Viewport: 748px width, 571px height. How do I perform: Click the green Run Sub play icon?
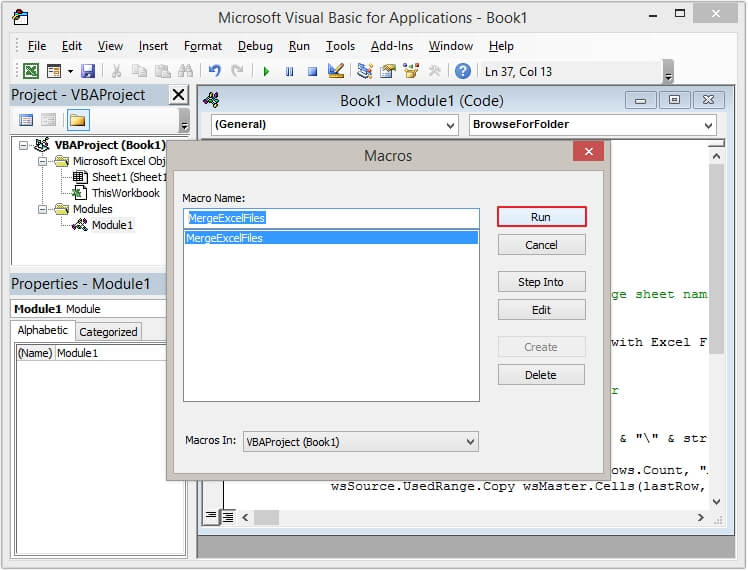point(266,71)
